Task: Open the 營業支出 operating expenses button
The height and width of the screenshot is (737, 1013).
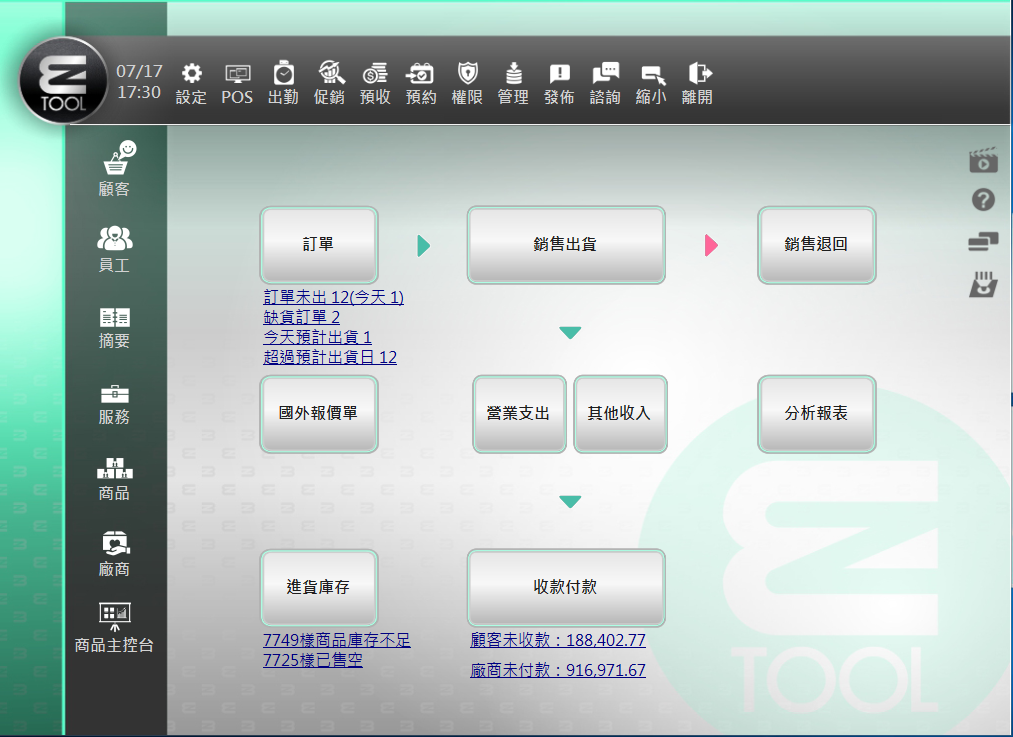Action: pos(519,414)
